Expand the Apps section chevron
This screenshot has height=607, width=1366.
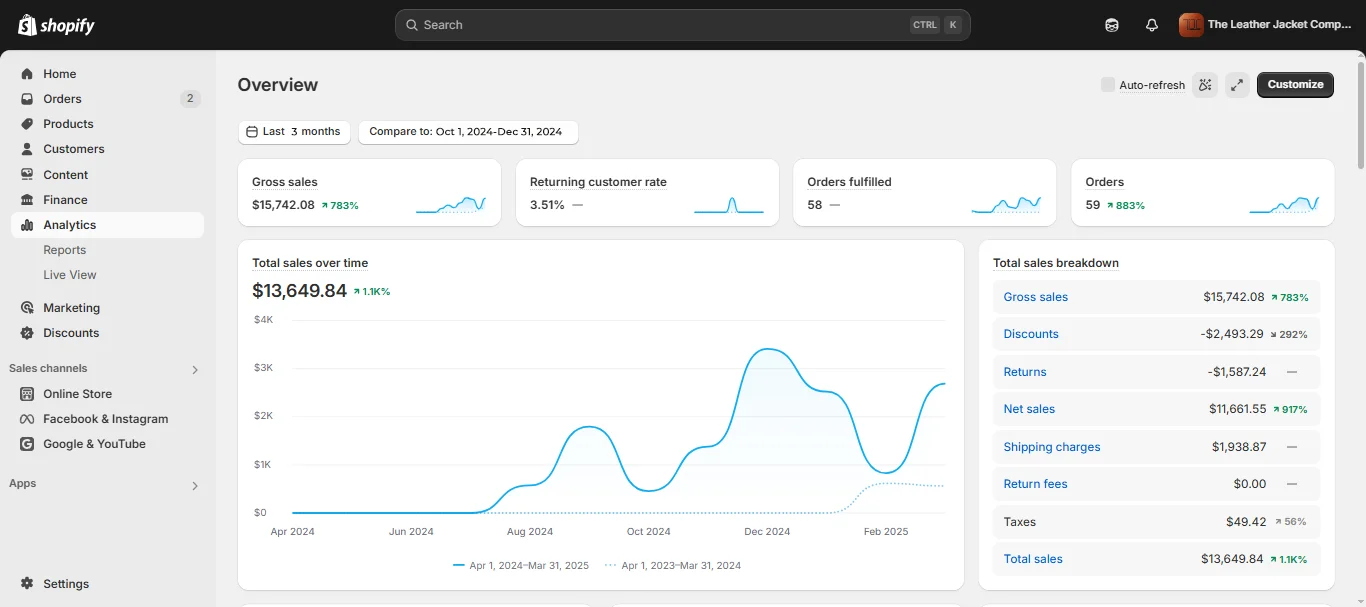[x=195, y=485]
